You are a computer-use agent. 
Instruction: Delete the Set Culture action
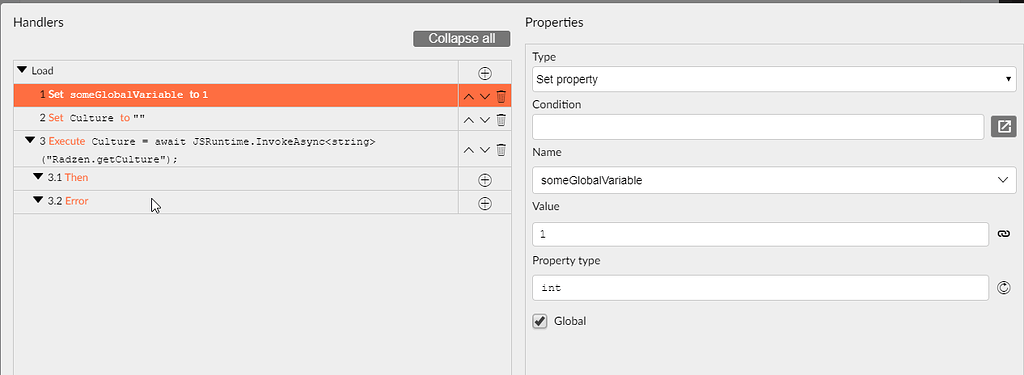point(501,120)
